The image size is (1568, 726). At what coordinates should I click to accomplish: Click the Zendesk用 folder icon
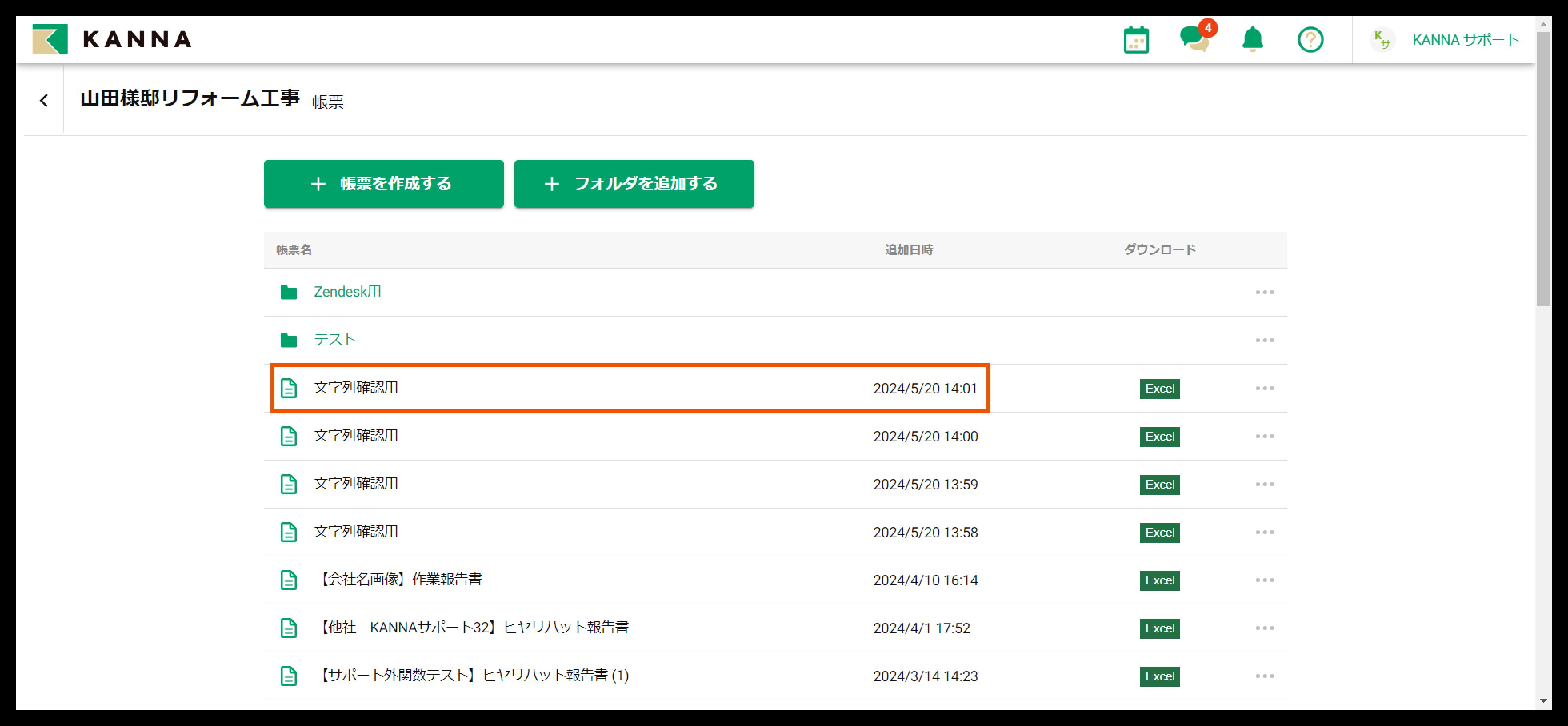288,292
